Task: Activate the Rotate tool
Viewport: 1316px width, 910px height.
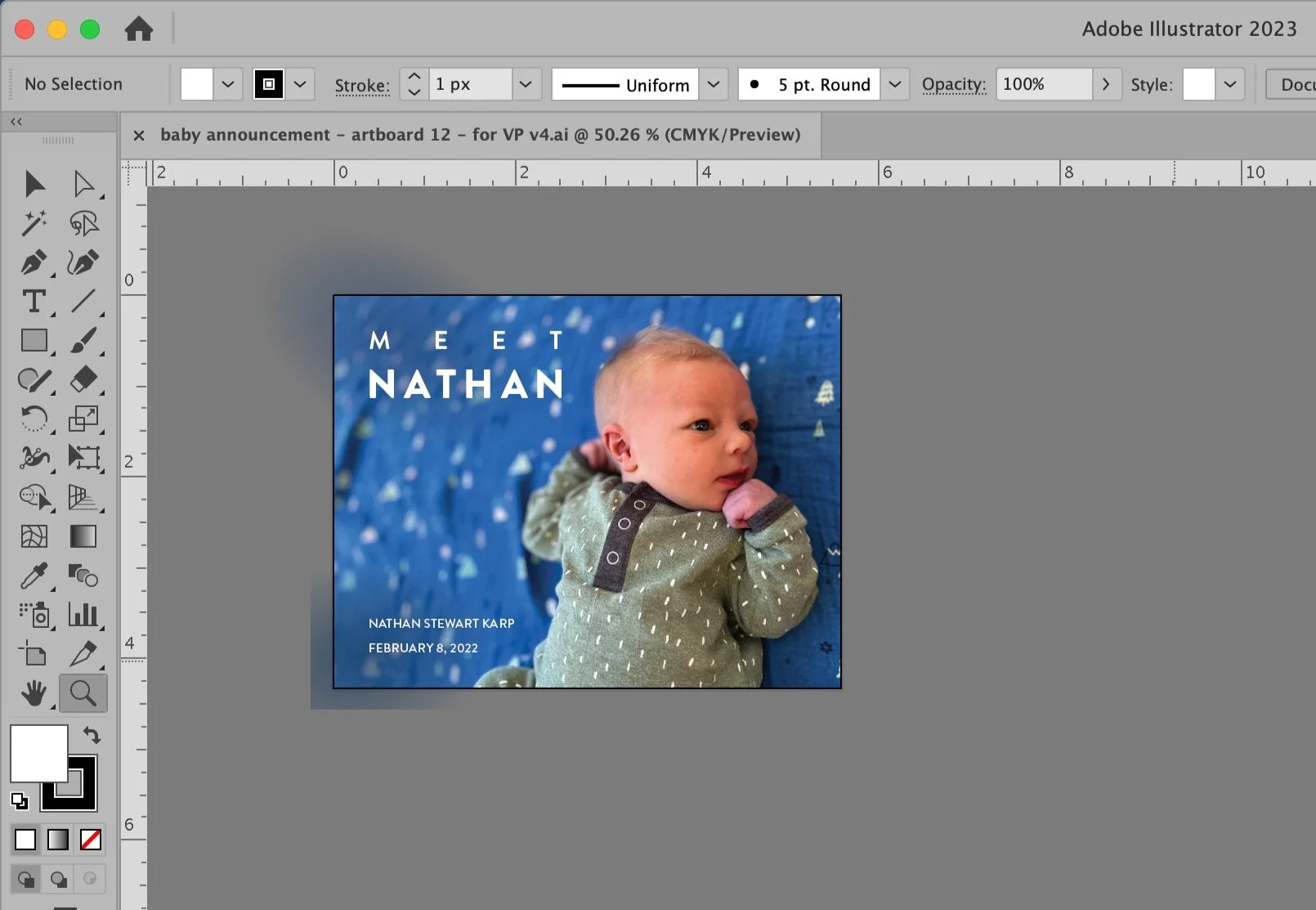Action: (x=34, y=419)
